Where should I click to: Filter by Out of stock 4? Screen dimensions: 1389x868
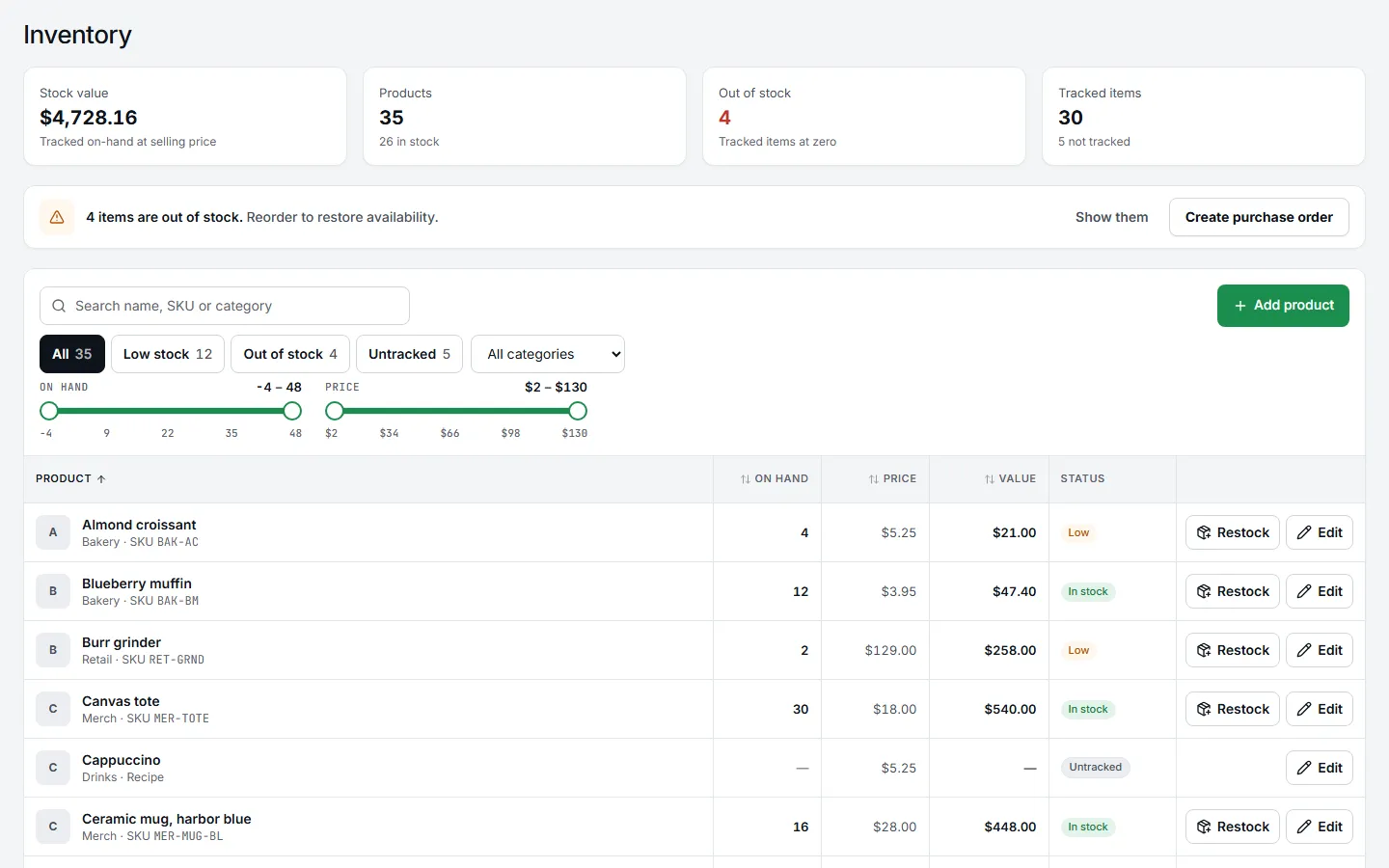(x=290, y=354)
